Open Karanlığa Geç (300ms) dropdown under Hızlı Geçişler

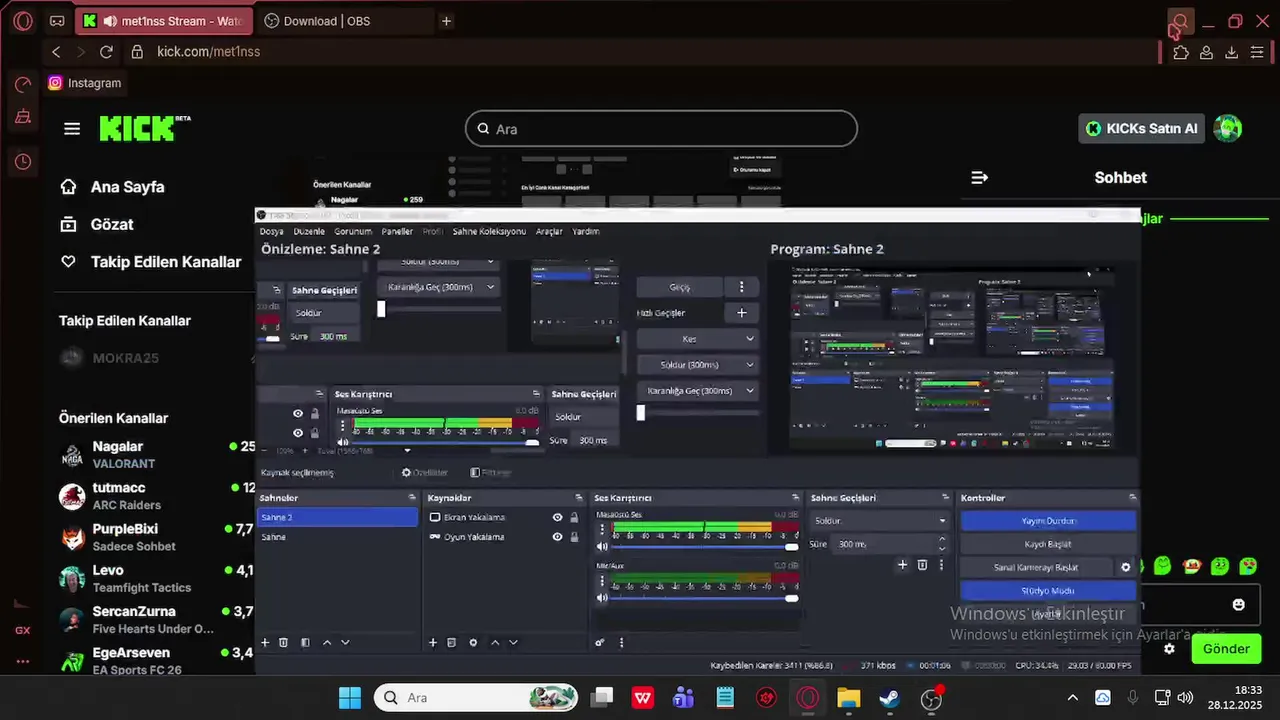point(697,391)
